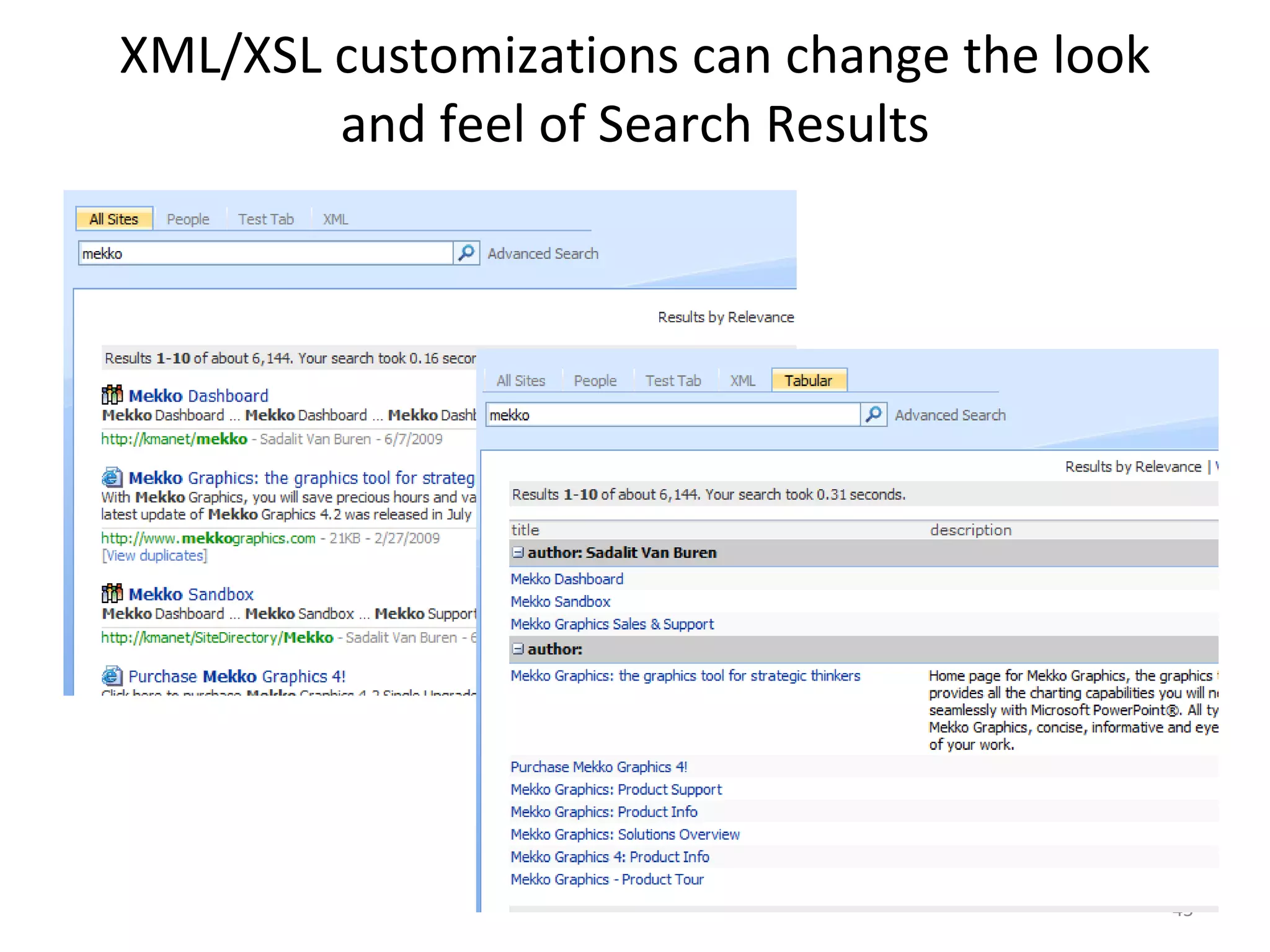The image size is (1270, 952).
Task: Click the mekko search field in the left window
Action: click(x=266, y=253)
